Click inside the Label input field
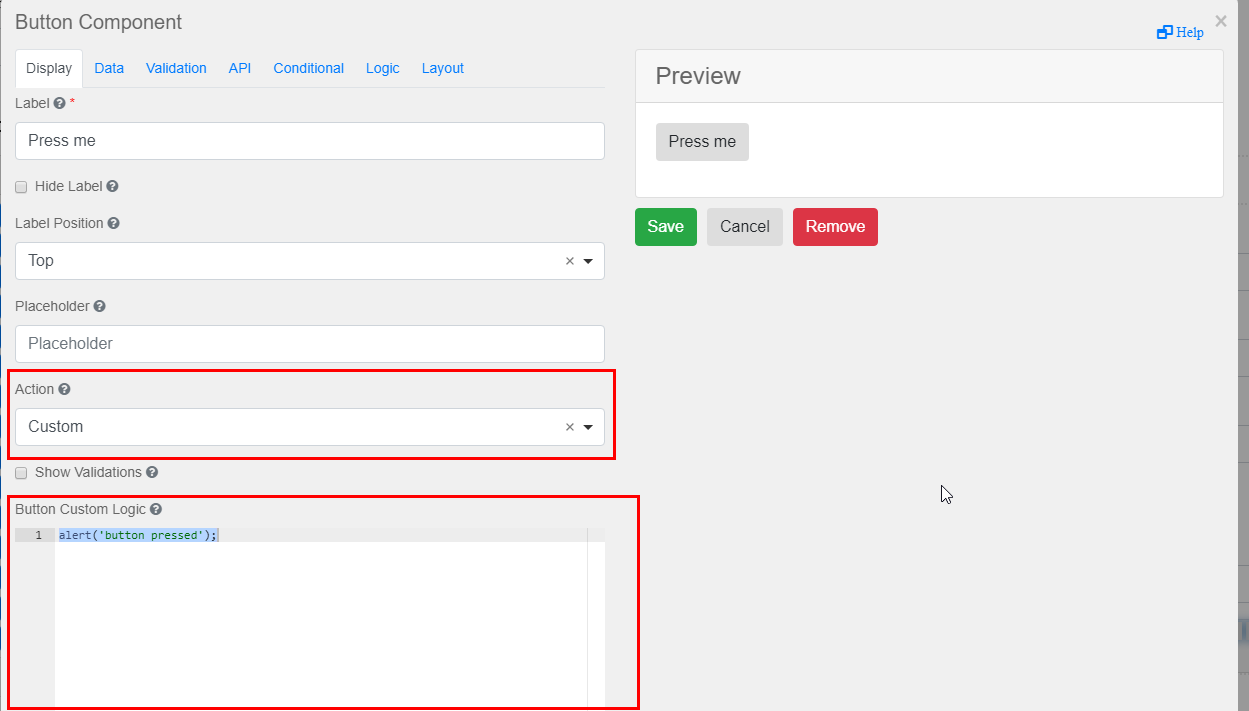Viewport: 1249px width, 711px height. coord(310,141)
